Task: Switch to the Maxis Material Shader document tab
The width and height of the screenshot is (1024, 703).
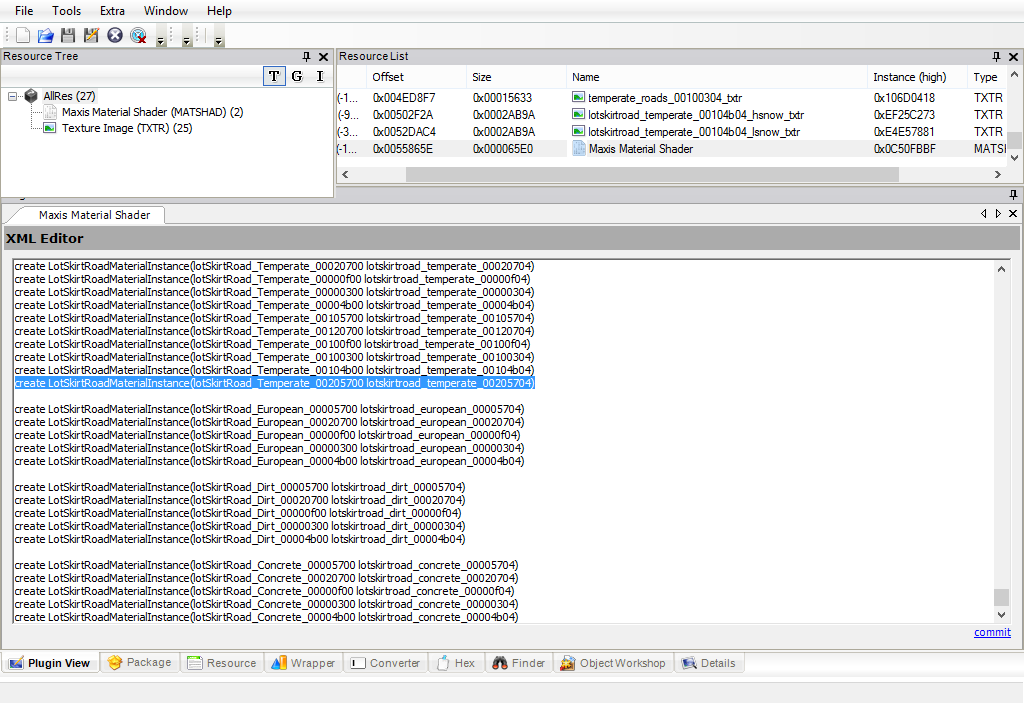Action: coord(94,215)
